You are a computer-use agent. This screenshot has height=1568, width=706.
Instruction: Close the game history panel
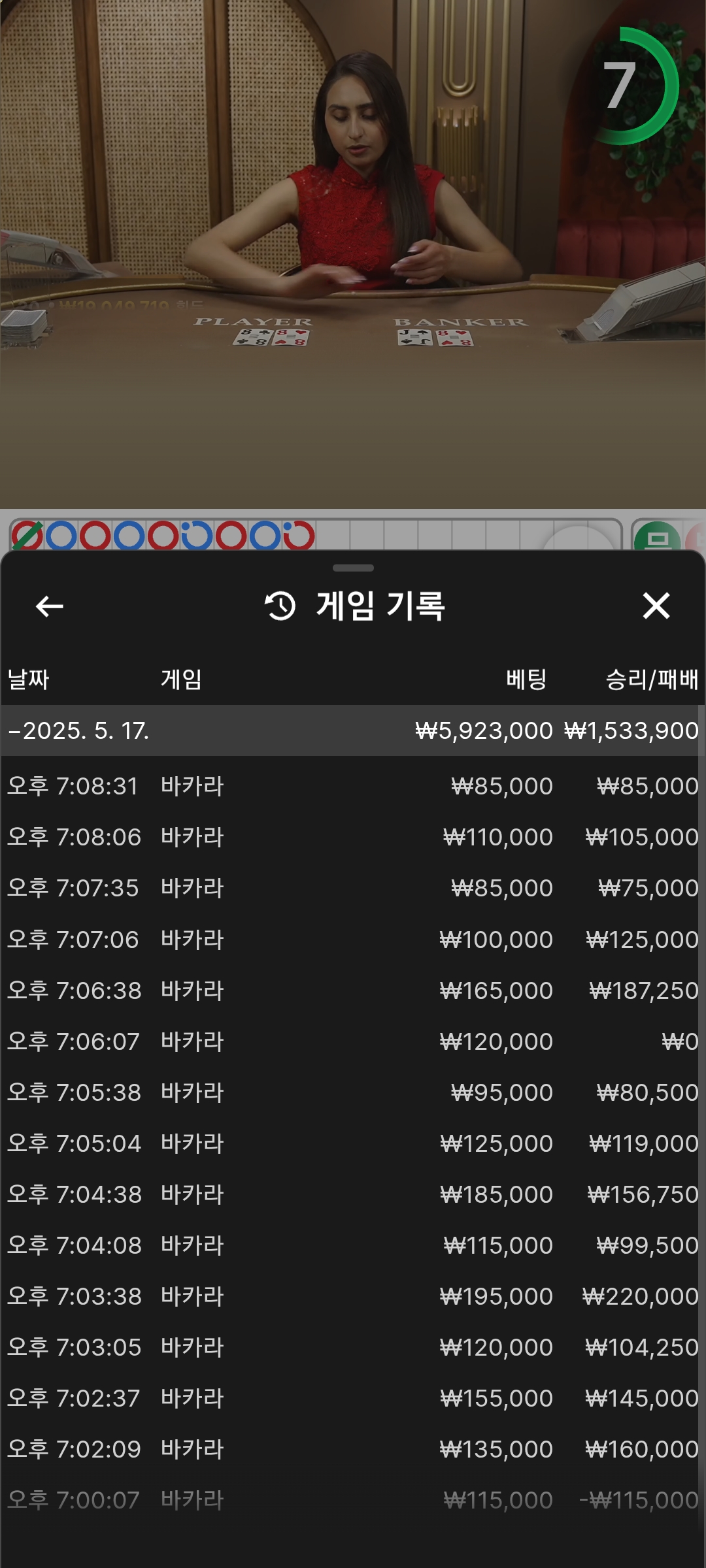click(656, 606)
